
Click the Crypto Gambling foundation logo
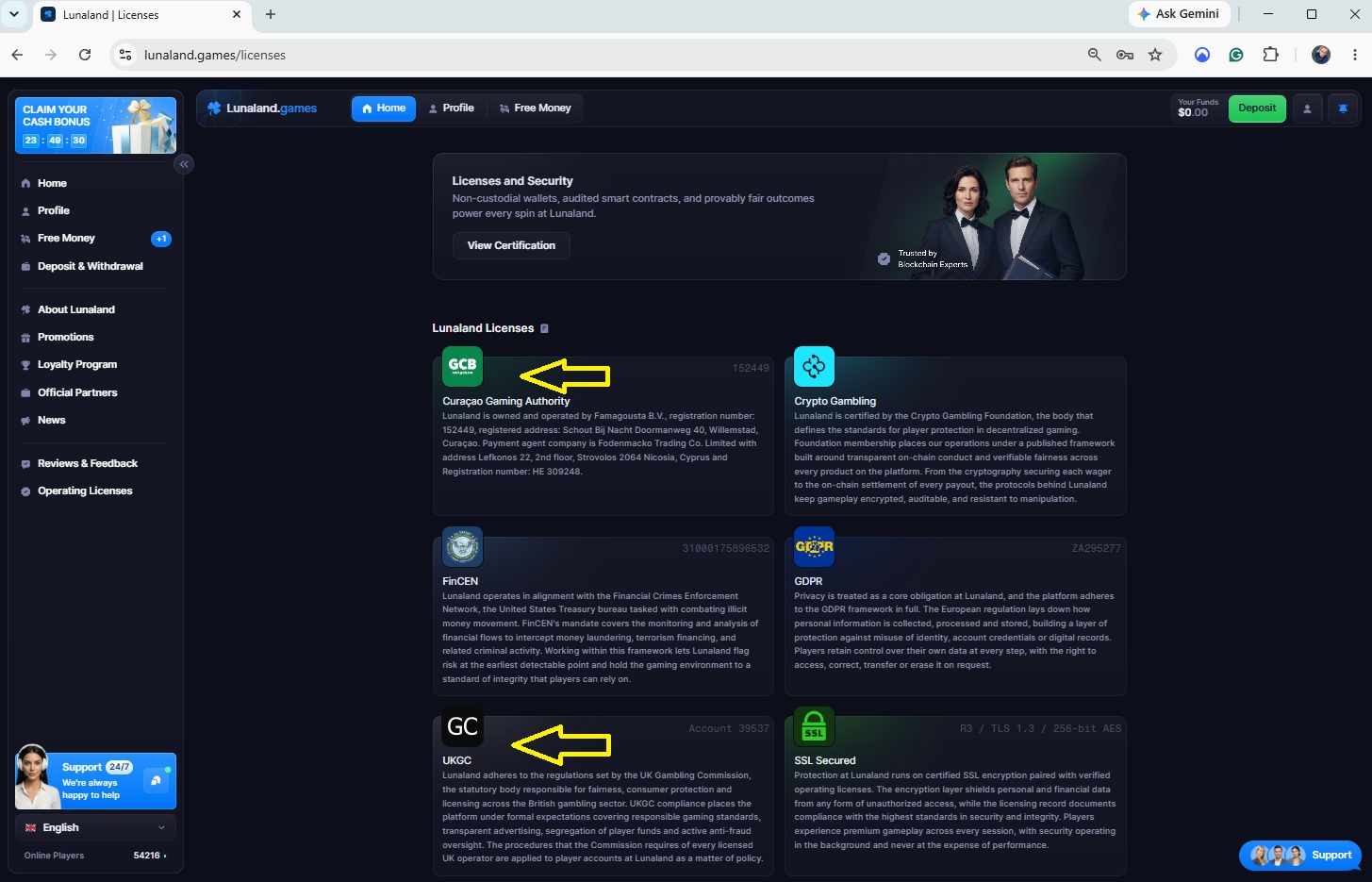click(x=814, y=367)
